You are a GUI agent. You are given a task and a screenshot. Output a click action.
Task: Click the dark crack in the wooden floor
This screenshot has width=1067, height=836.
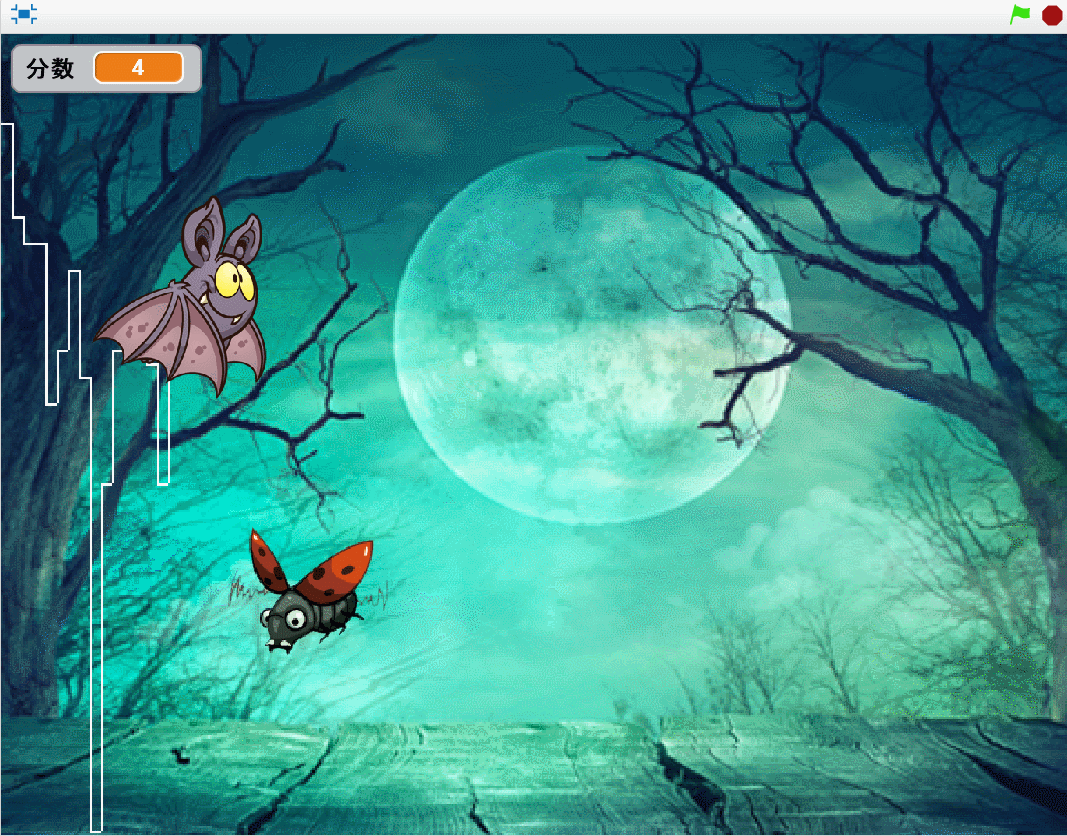click(x=690, y=780)
